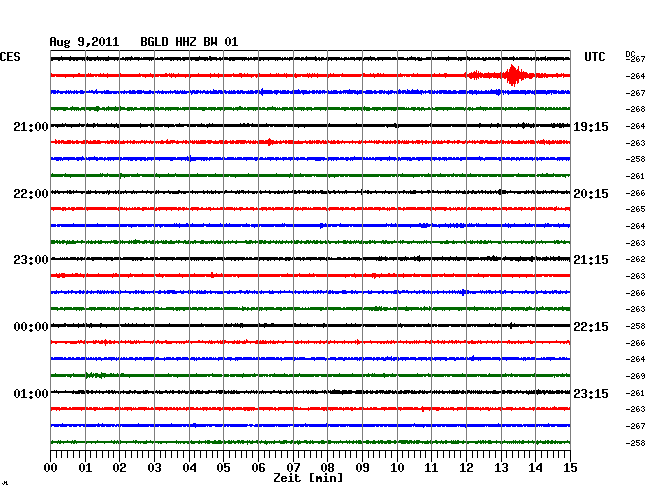Click the 19:15 UTC time label

[590, 127]
